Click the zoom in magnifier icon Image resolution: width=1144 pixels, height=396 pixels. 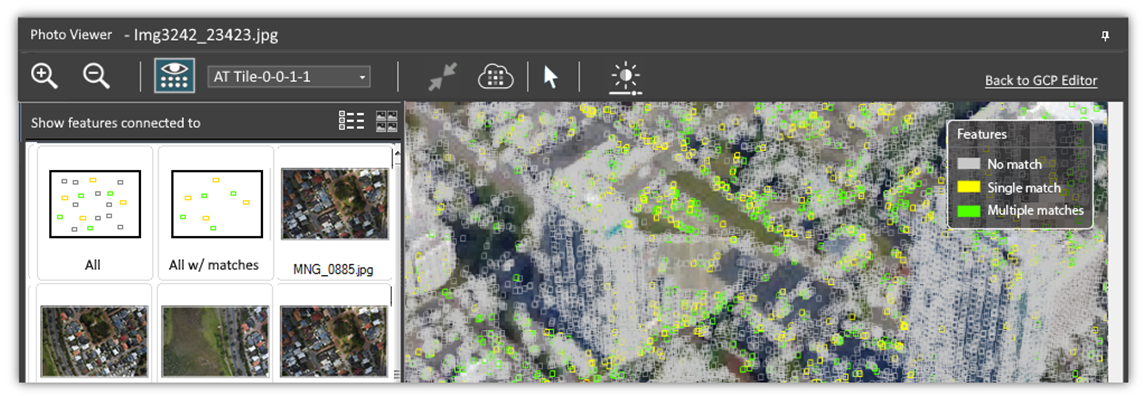coord(45,76)
